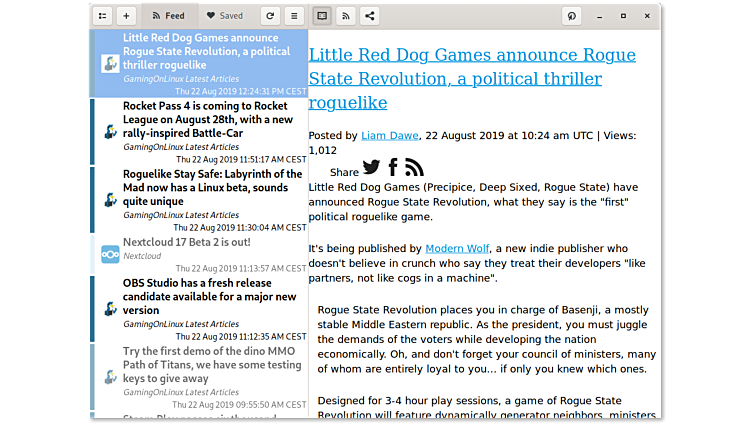Select the OBS Studio release candidate article
The width and height of the screenshot is (752, 423).
[x=209, y=297]
